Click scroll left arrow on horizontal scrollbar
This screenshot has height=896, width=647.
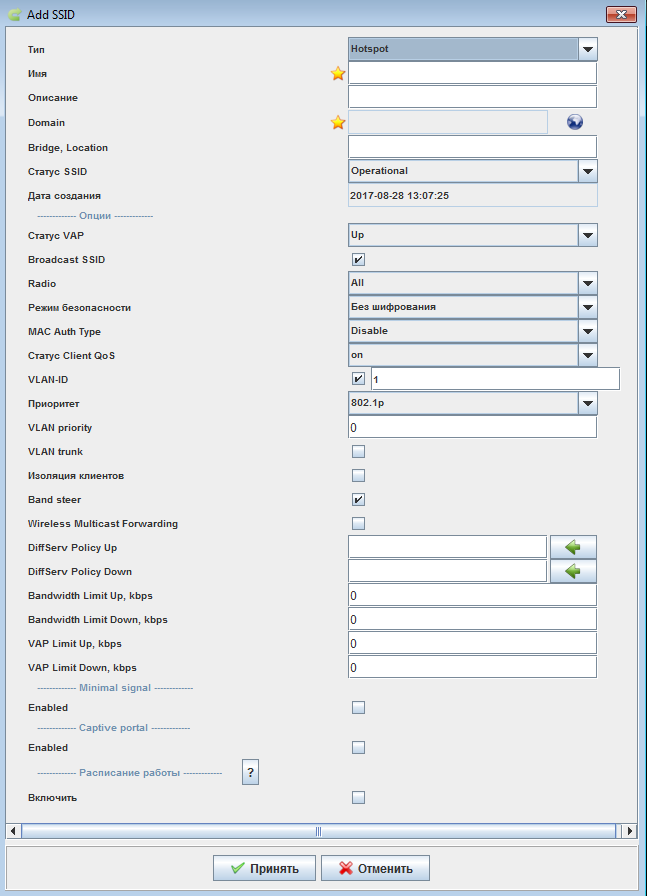[13, 831]
